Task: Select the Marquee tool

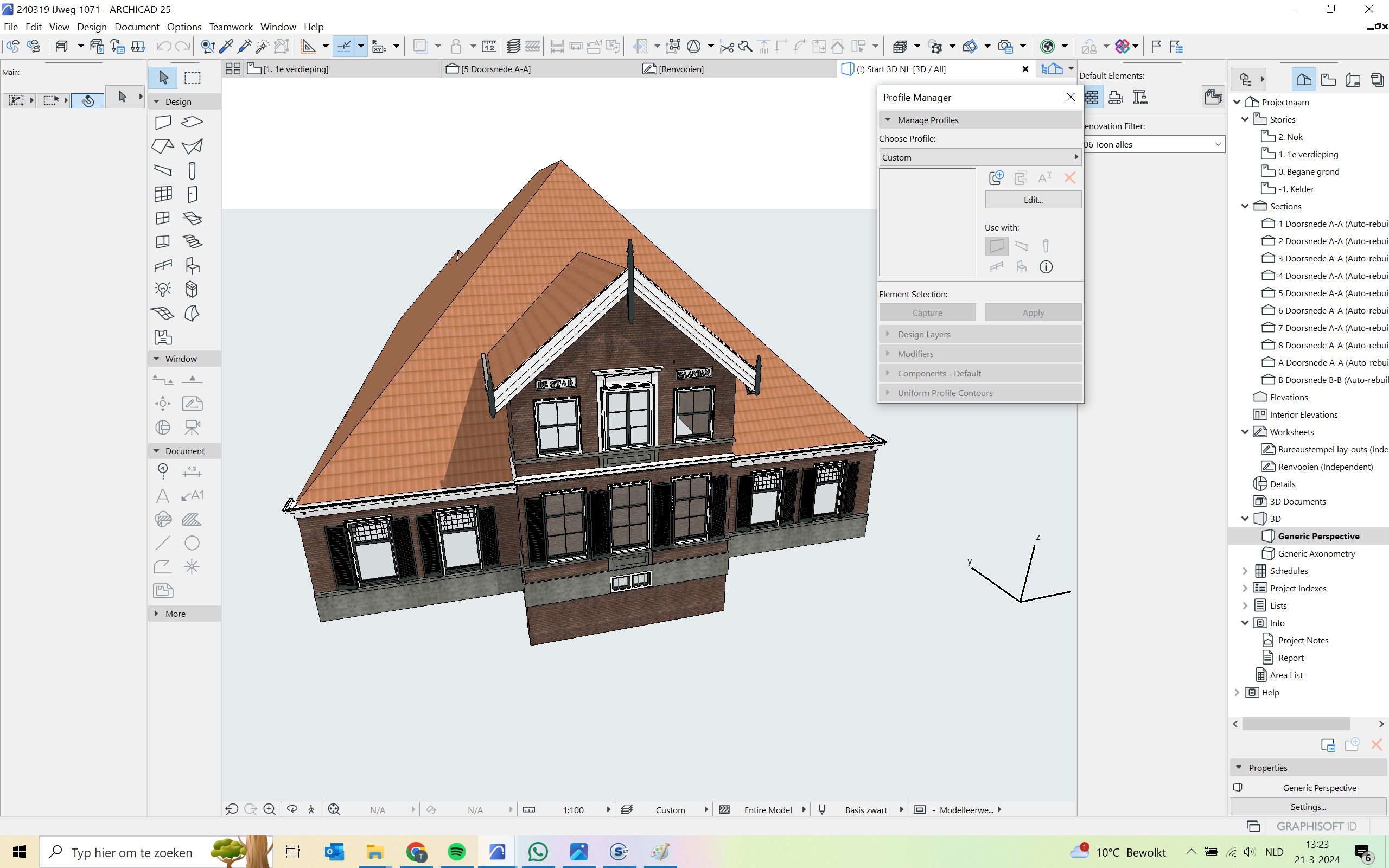Action: coord(192,78)
